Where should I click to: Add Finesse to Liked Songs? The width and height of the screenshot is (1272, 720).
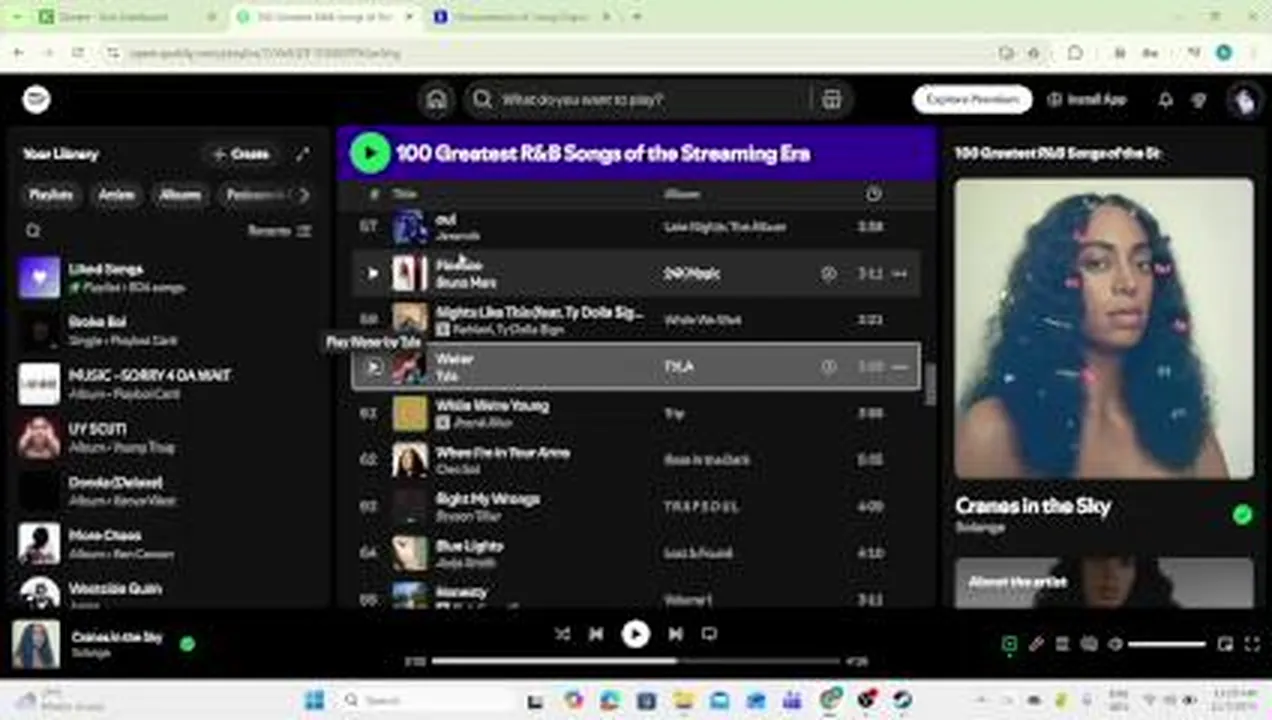click(828, 273)
